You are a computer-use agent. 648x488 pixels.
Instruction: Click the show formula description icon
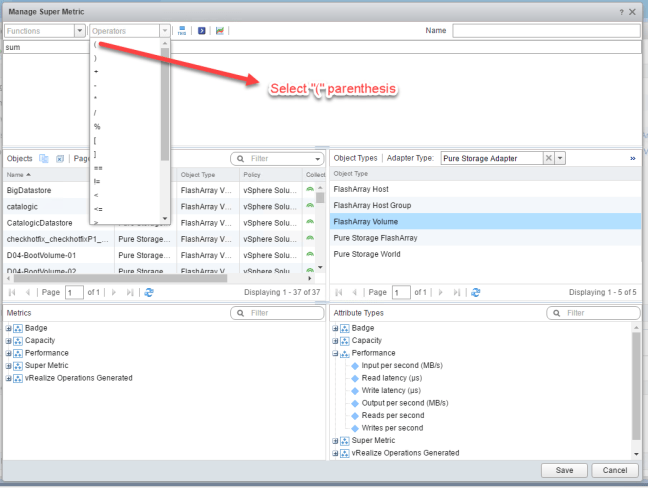(x=200, y=31)
